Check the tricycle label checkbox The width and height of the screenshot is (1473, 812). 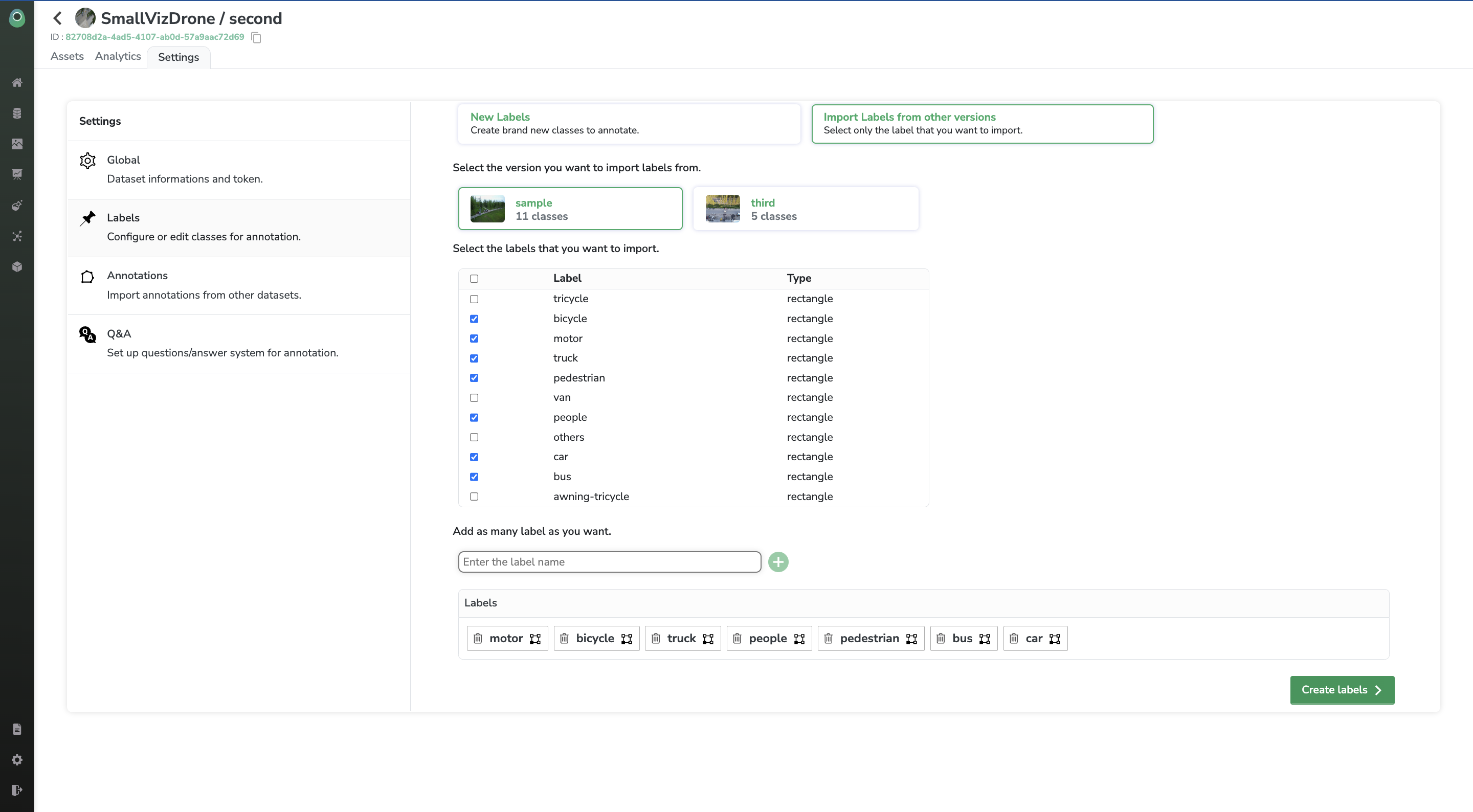pyautogui.click(x=474, y=299)
